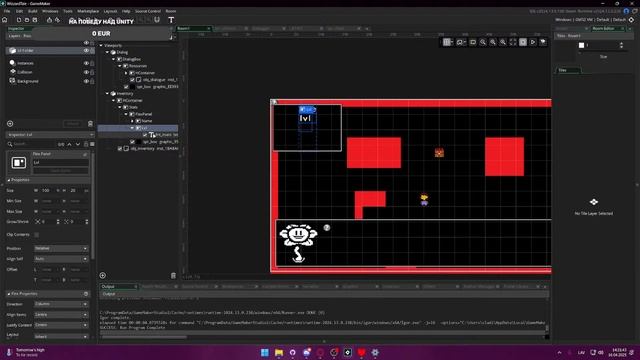This screenshot has width=640, height=360.
Task: Click the Flowey flower sprite in dialog box
Action: tap(298, 243)
